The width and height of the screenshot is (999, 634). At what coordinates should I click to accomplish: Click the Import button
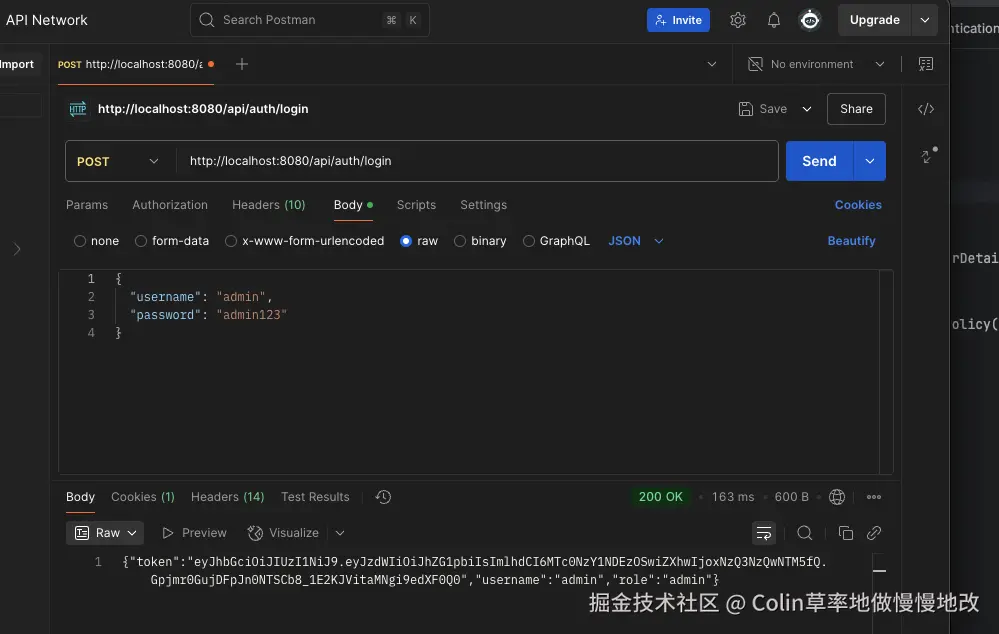(x=17, y=64)
